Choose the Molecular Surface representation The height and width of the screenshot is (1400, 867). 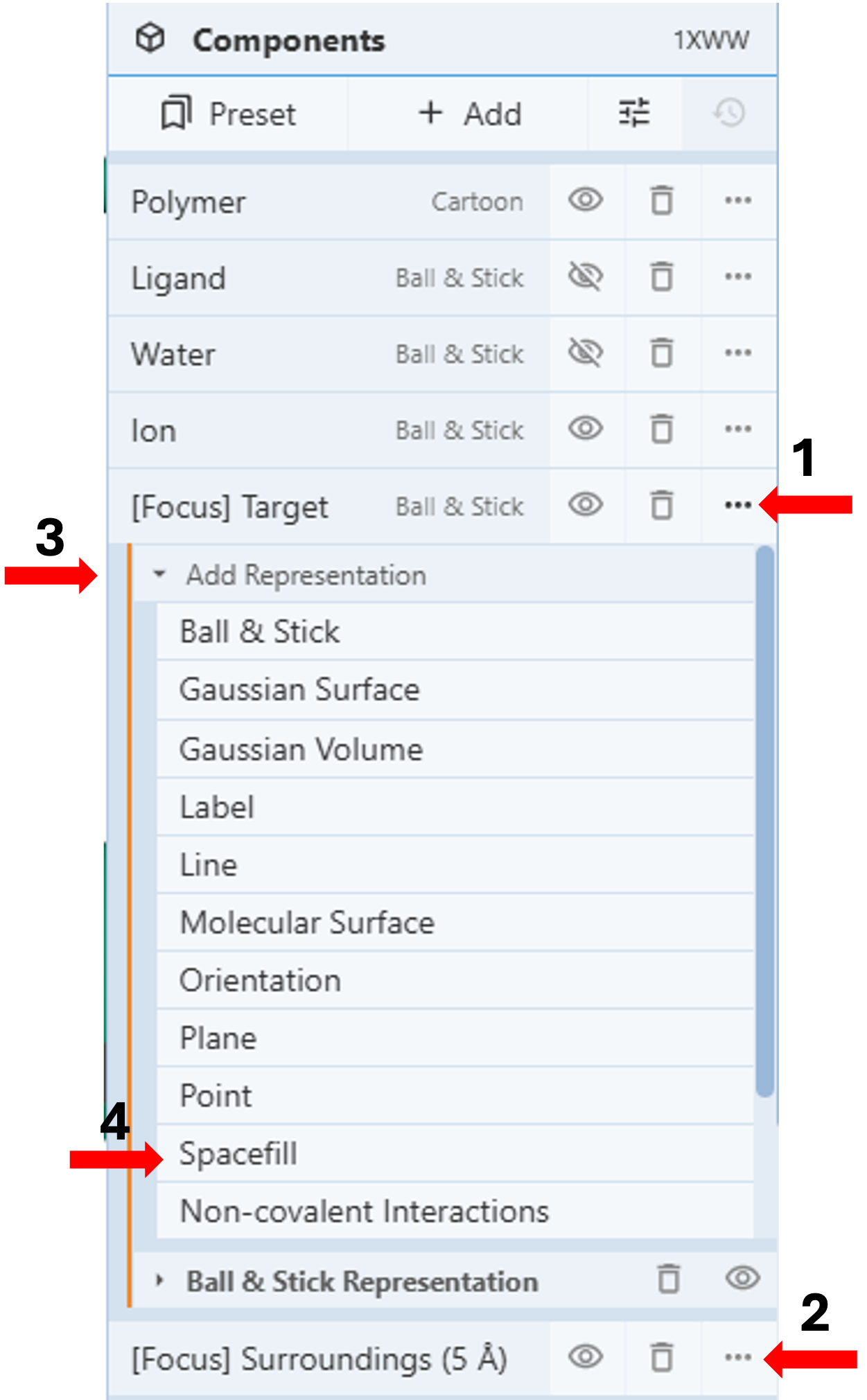pyautogui.click(x=307, y=923)
